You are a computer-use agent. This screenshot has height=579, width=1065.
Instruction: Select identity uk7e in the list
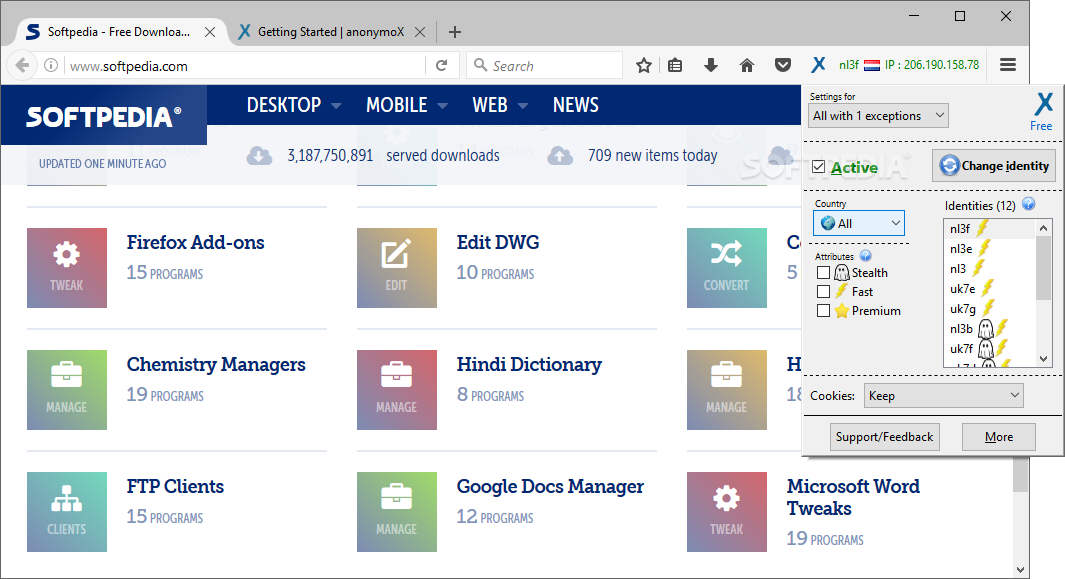[x=989, y=289]
